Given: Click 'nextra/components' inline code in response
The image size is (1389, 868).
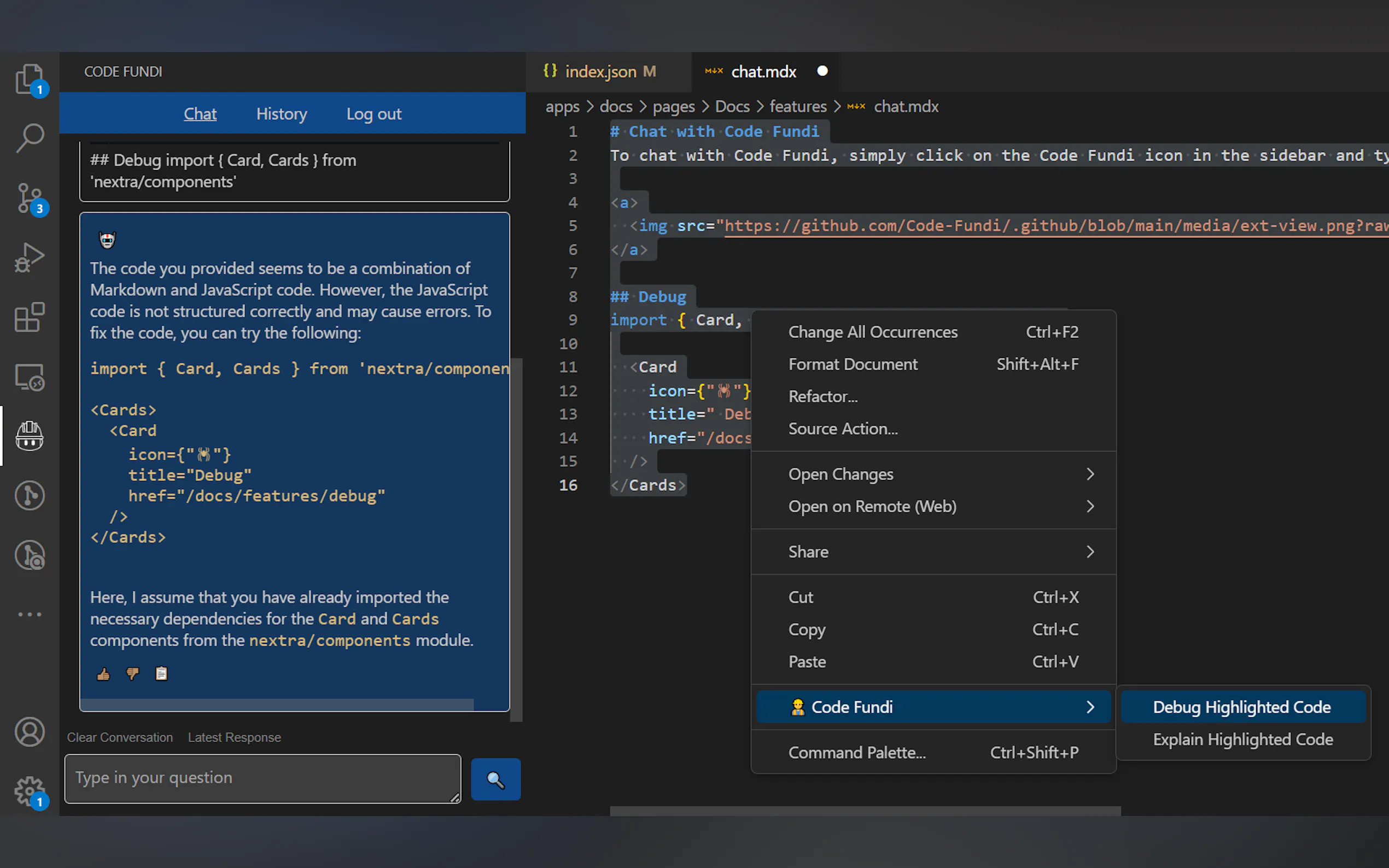Looking at the screenshot, I should tap(330, 641).
